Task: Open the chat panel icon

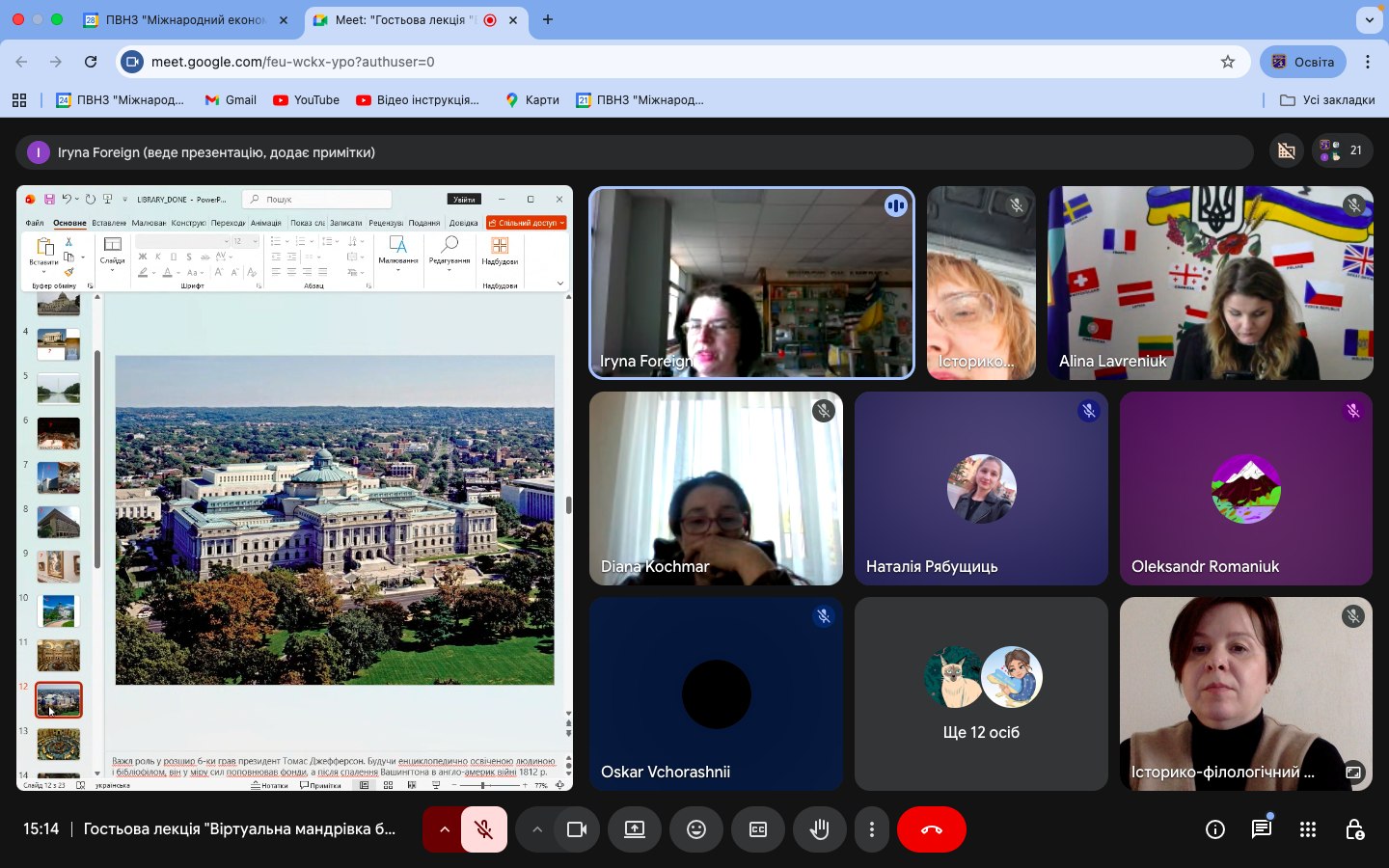Action: coord(1261,829)
